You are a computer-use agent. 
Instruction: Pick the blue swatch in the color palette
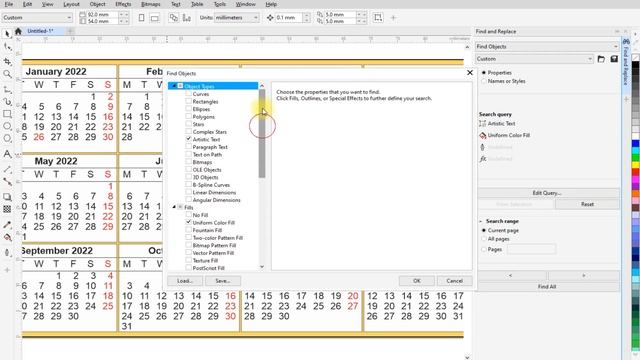click(x=636, y=144)
